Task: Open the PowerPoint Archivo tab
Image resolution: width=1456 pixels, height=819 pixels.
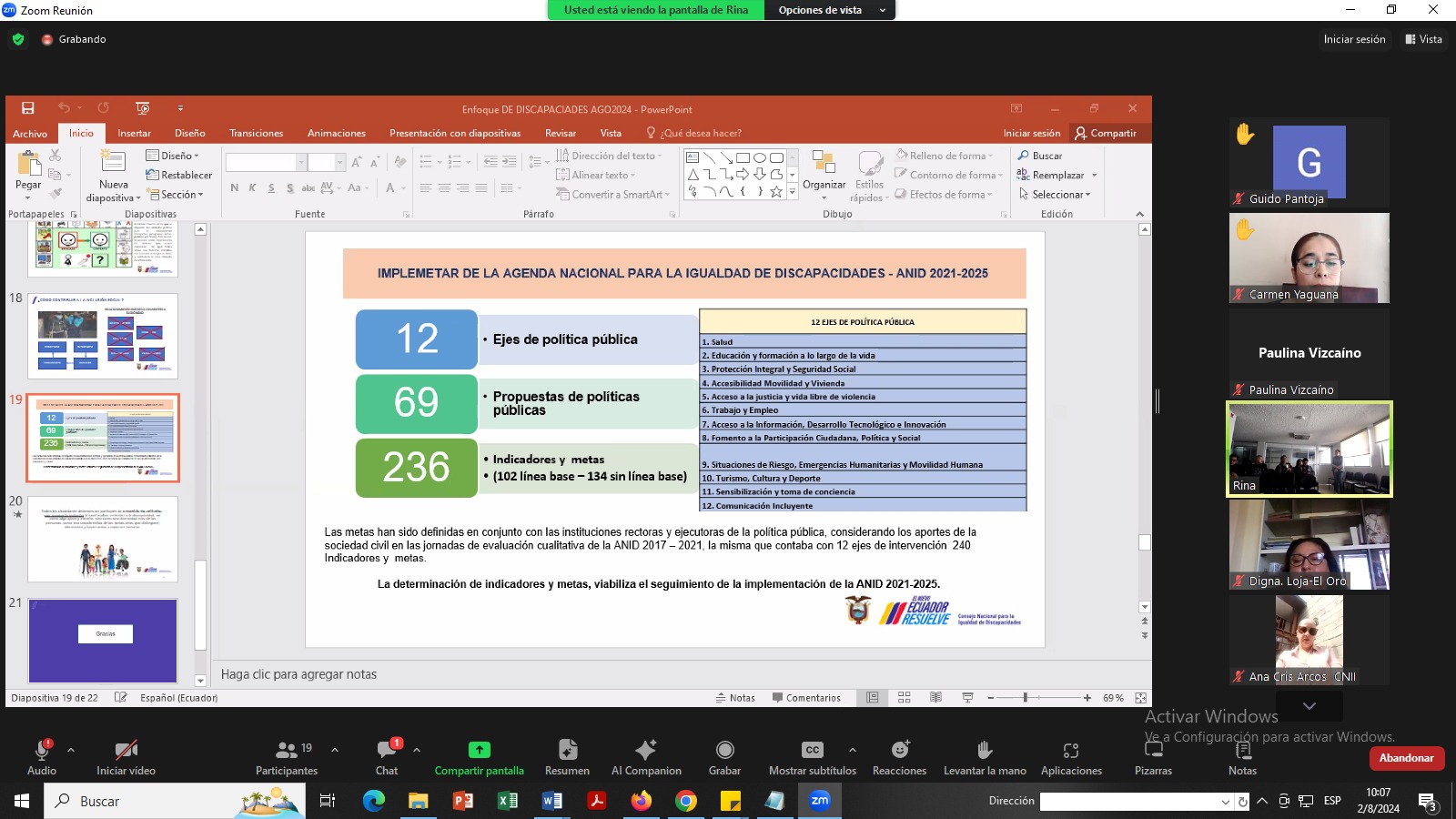Action: [x=30, y=133]
